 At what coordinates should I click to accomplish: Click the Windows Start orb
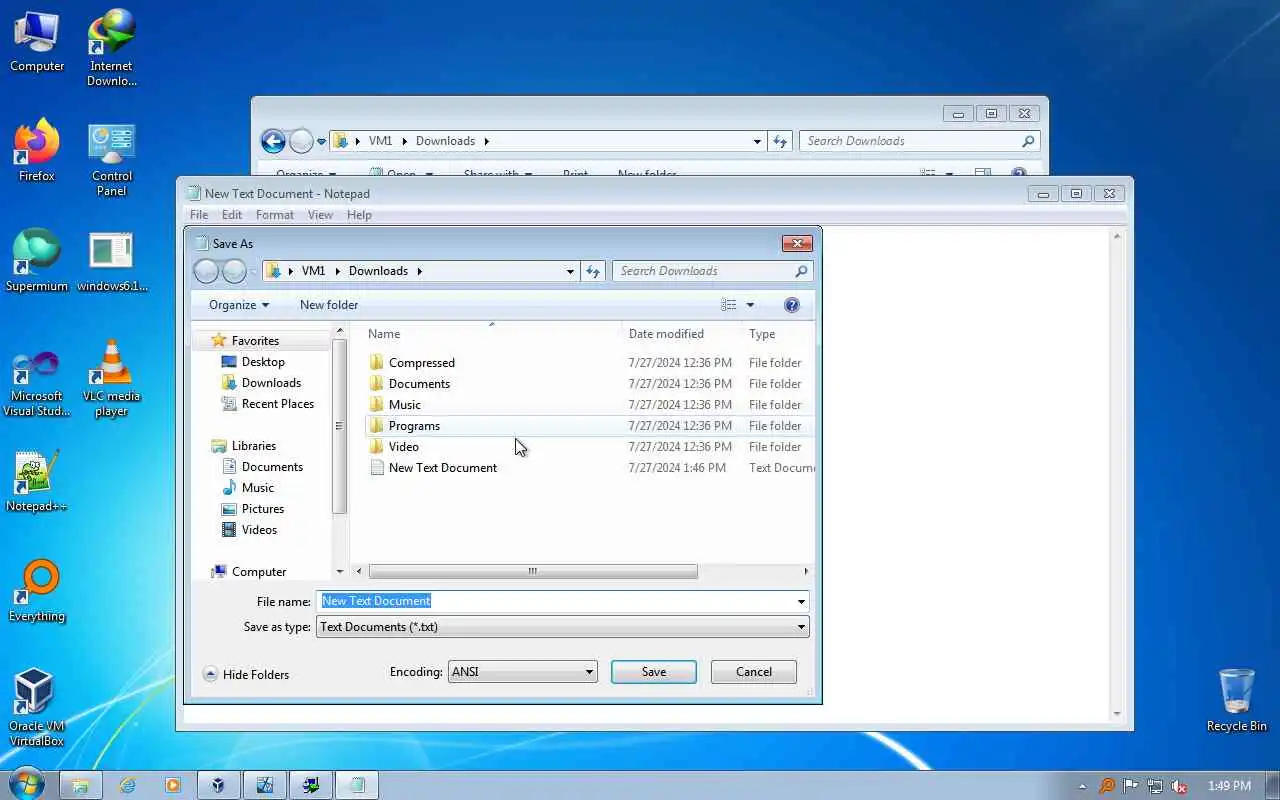(x=27, y=785)
